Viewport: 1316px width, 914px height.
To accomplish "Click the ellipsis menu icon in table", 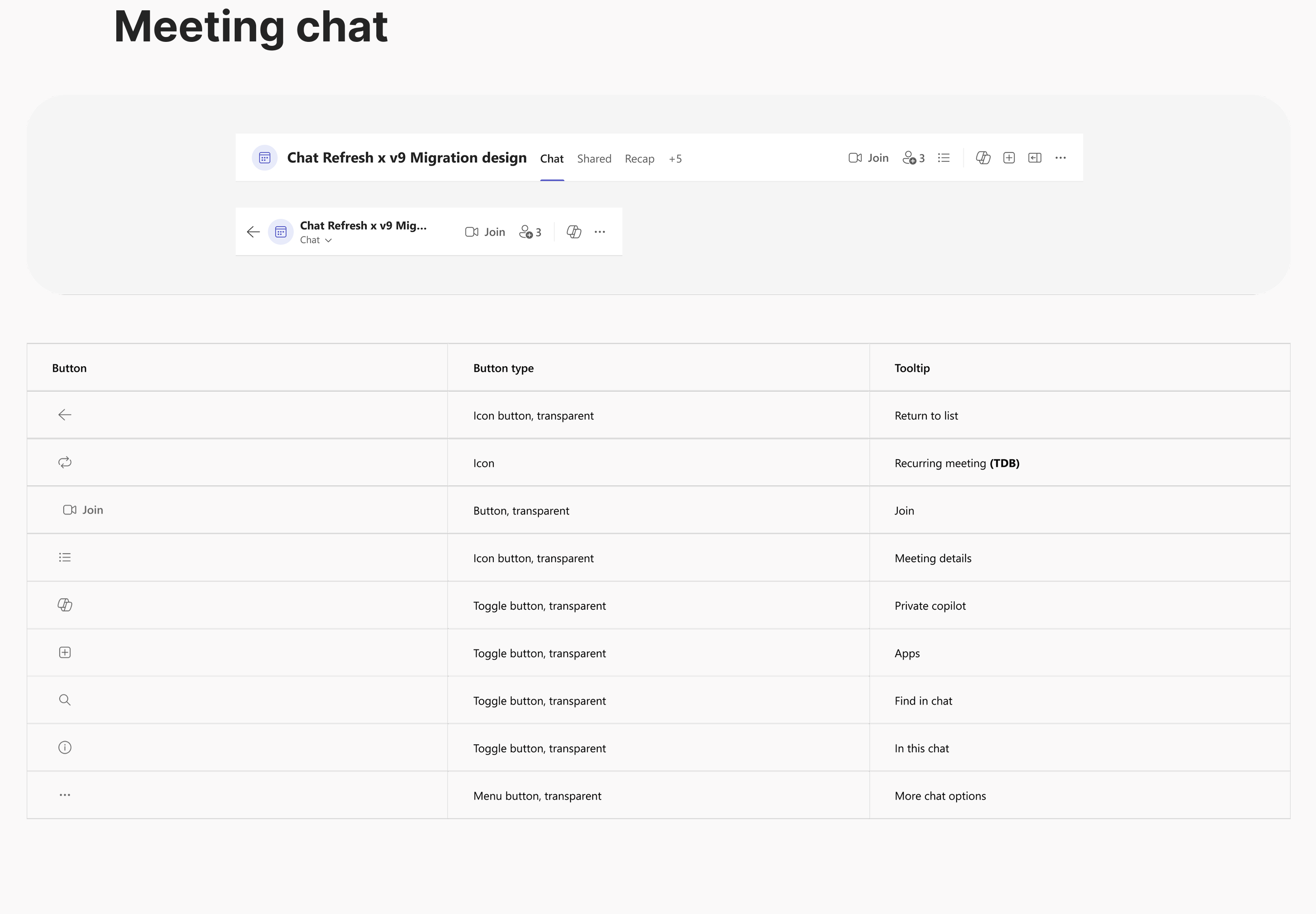I will (65, 795).
